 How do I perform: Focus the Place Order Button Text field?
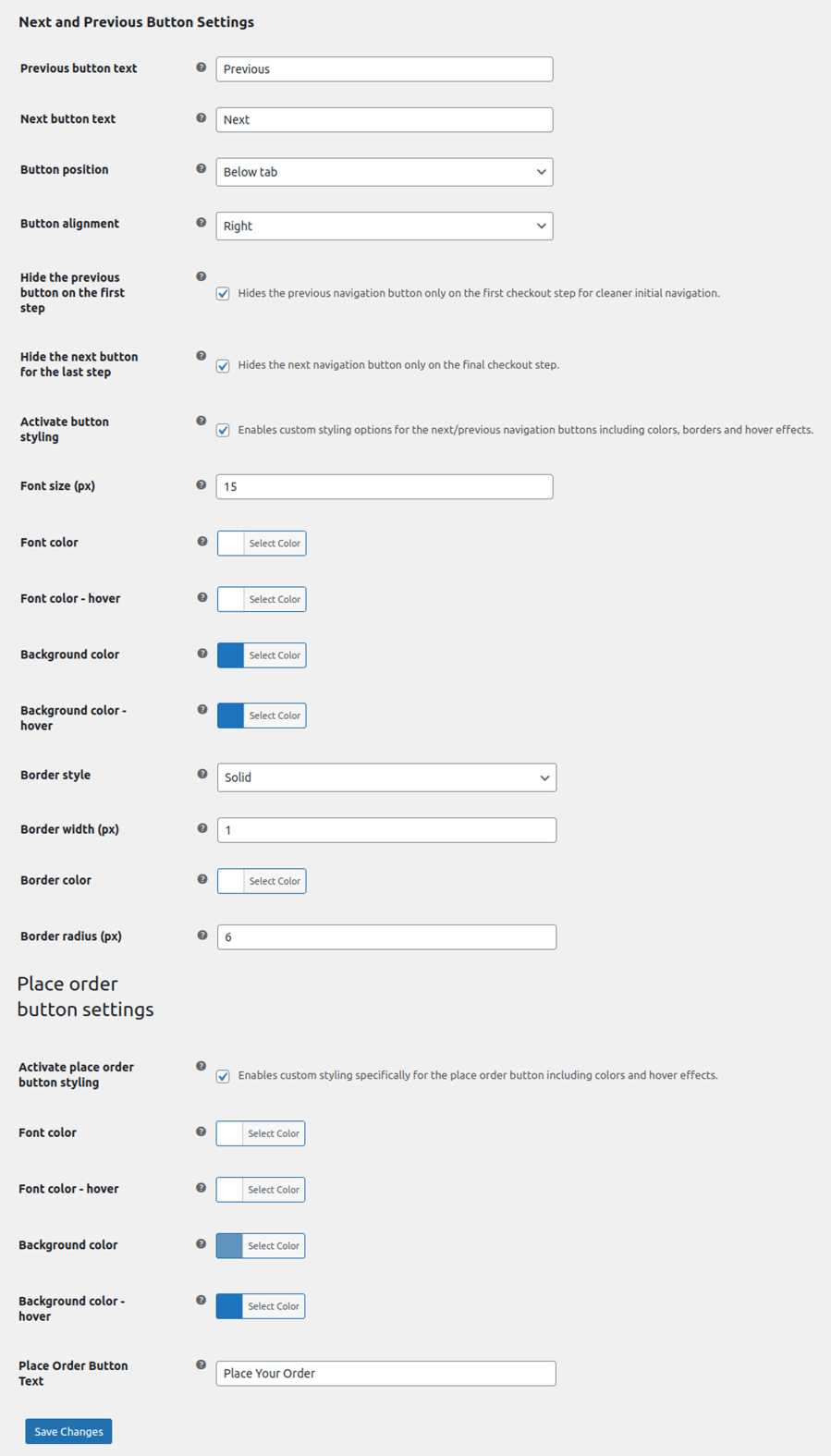[x=385, y=1374]
